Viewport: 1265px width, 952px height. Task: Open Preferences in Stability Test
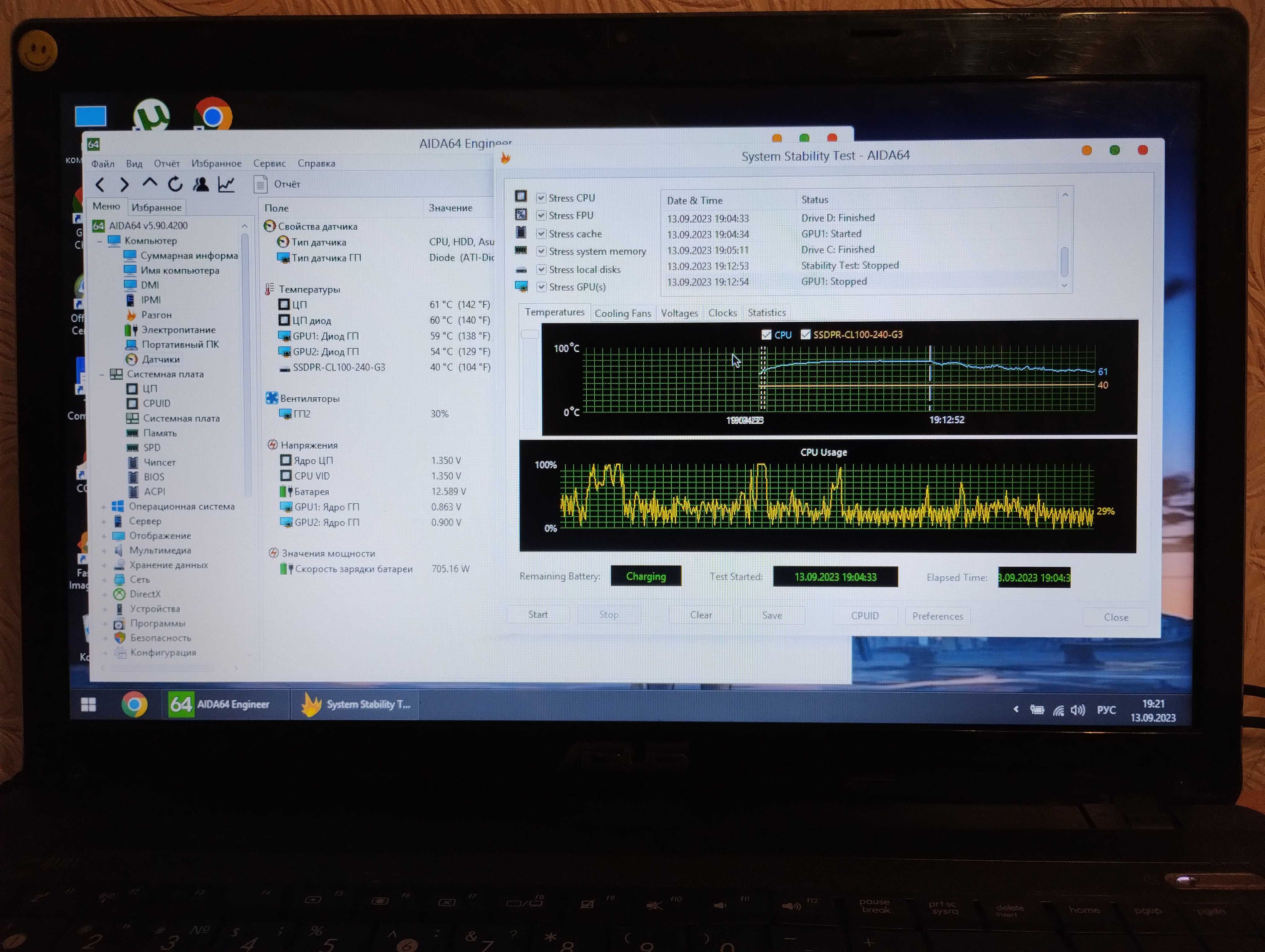pos(937,616)
